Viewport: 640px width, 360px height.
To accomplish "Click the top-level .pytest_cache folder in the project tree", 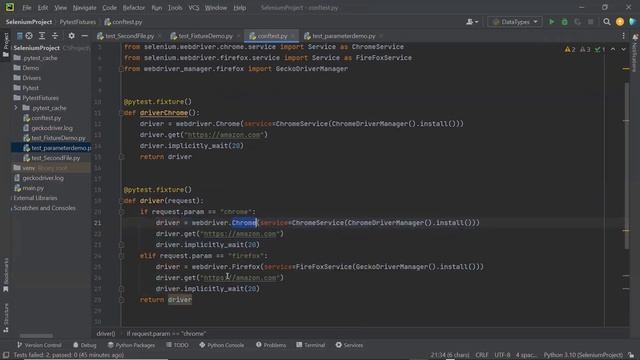I will (36, 58).
